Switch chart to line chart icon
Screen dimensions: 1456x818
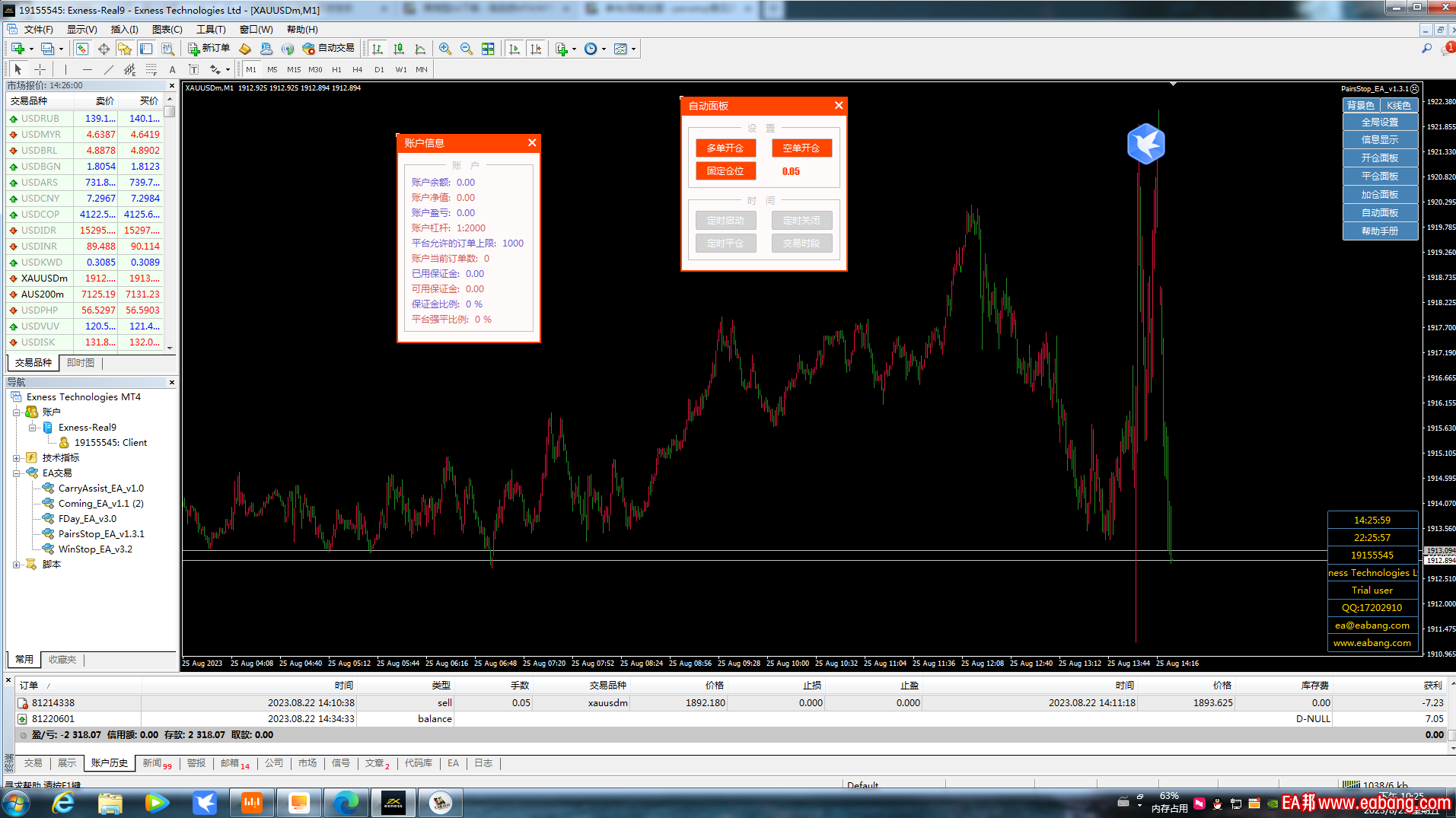(420, 49)
